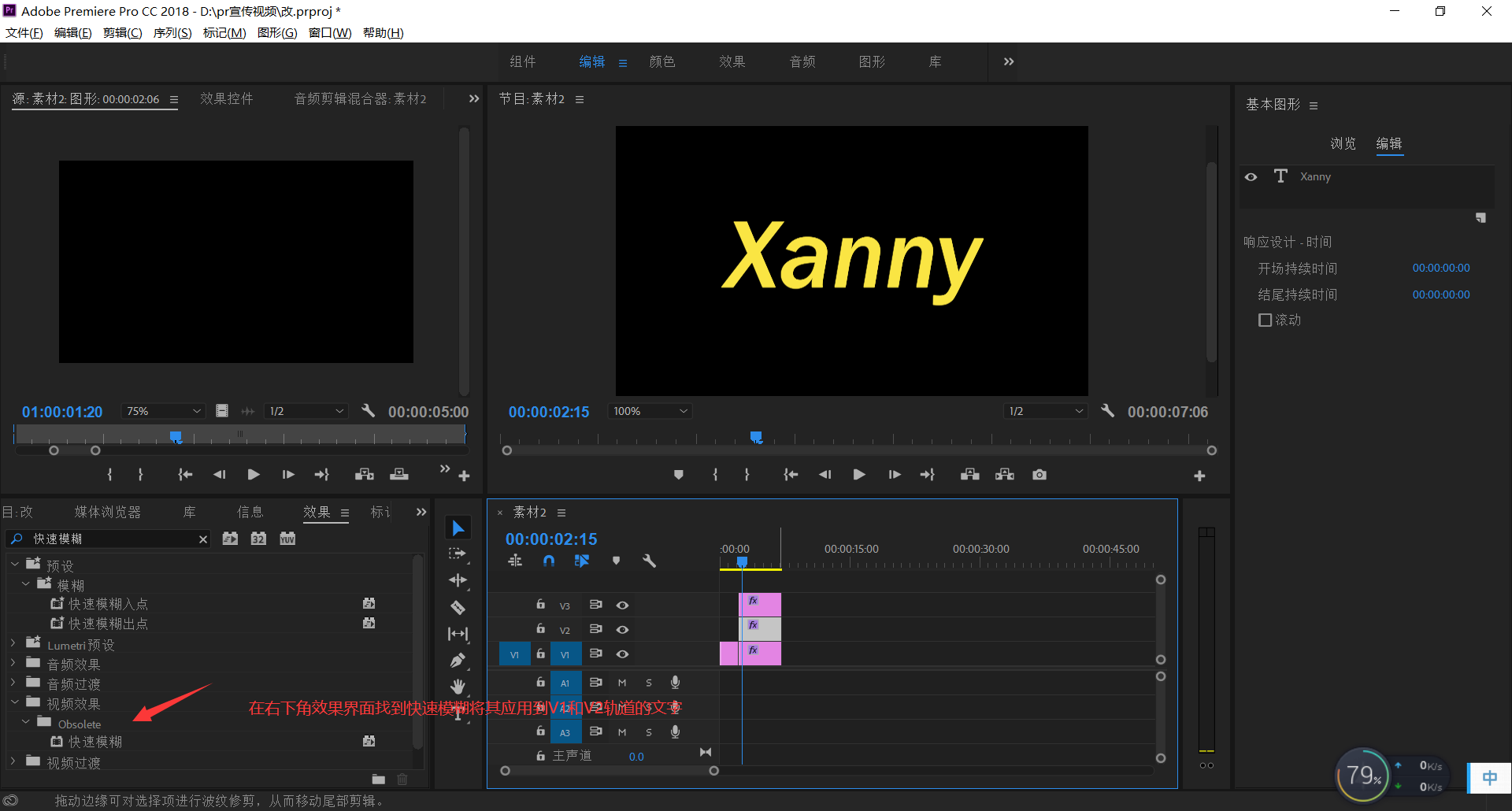Select the Pen tool
Screen dimensions: 1512x811
point(458,661)
